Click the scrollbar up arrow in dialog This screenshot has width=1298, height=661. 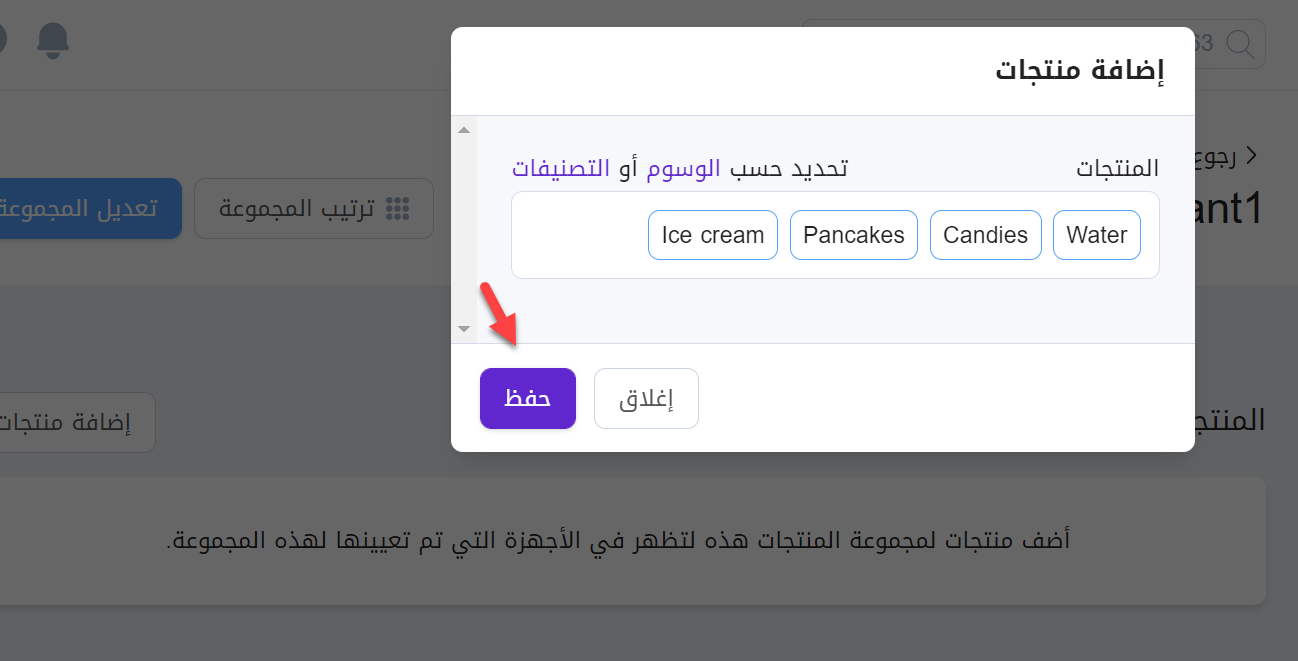(x=463, y=130)
